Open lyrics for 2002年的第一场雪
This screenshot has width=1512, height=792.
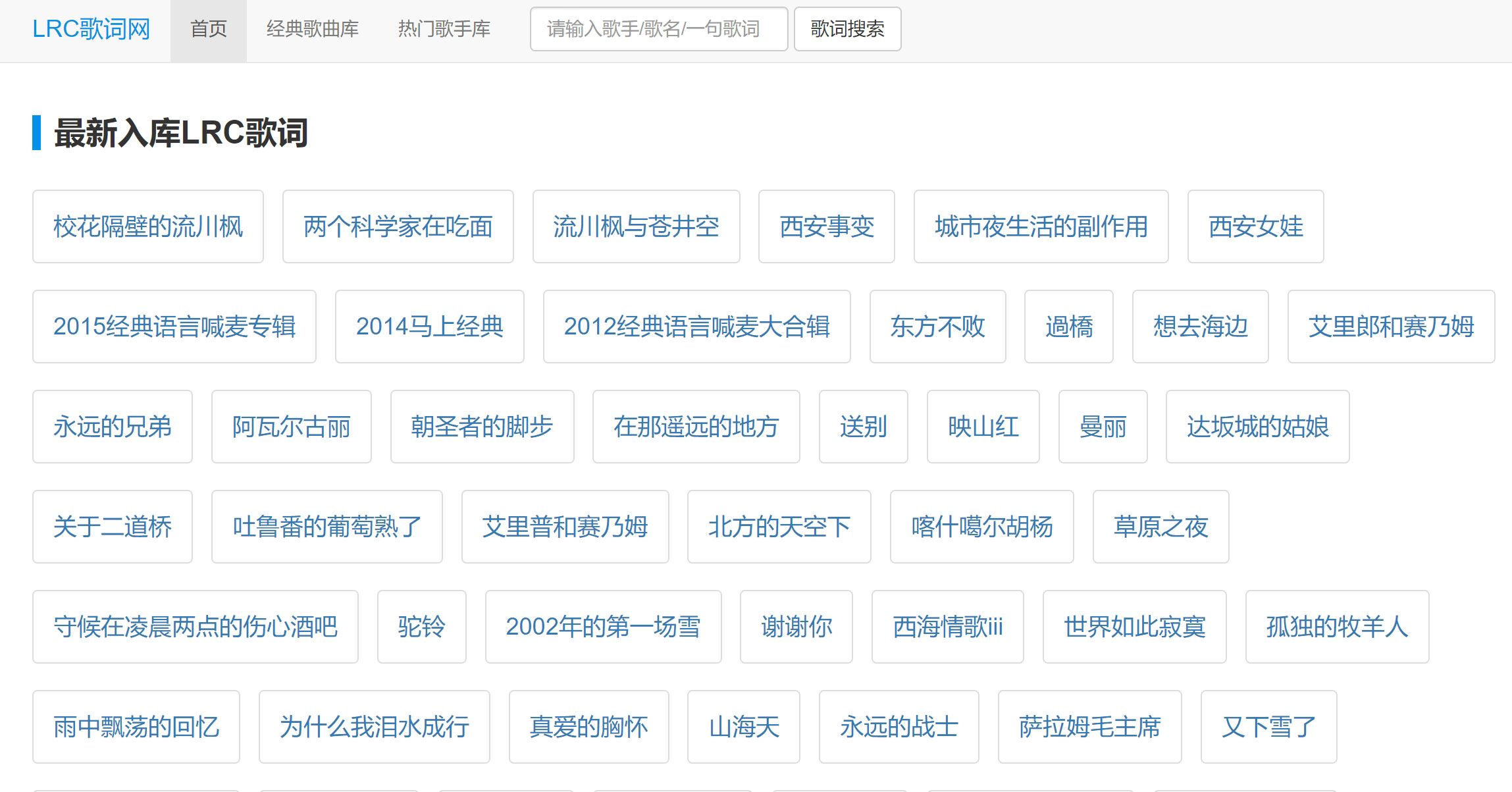pyautogui.click(x=604, y=627)
